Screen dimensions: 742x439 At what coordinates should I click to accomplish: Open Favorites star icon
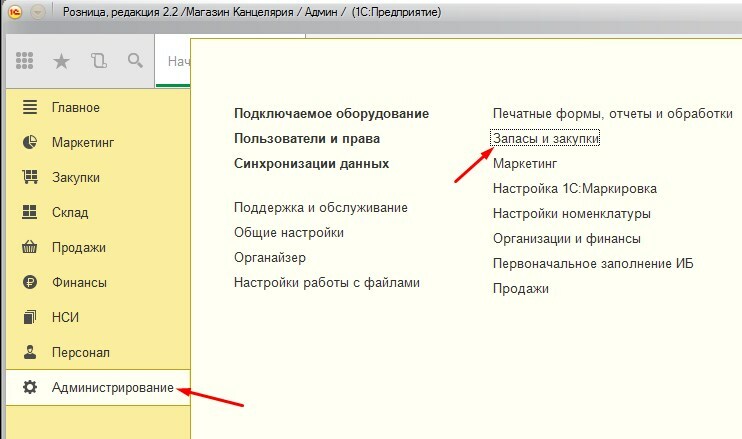(x=61, y=61)
